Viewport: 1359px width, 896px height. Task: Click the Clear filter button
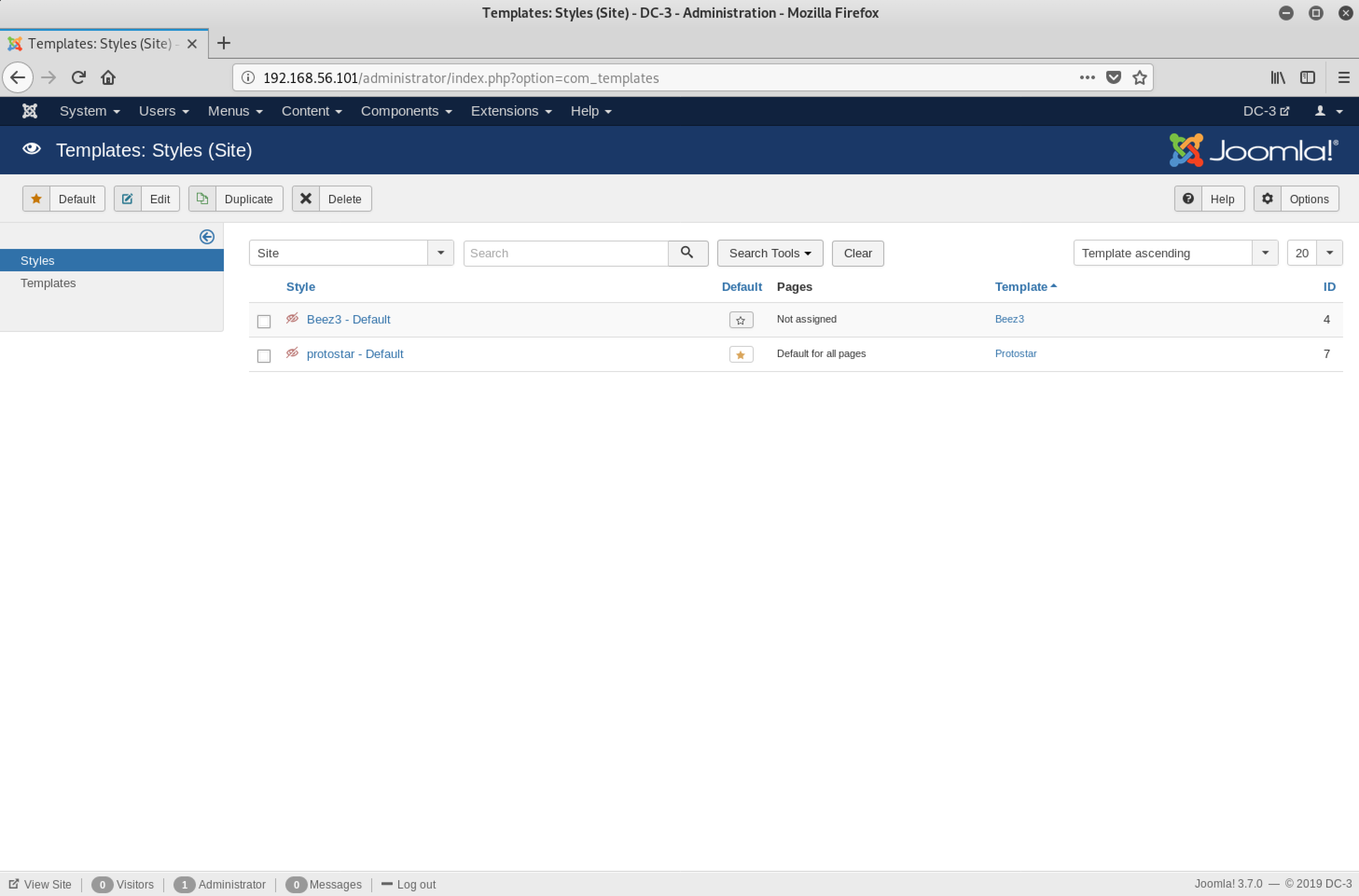[858, 253]
